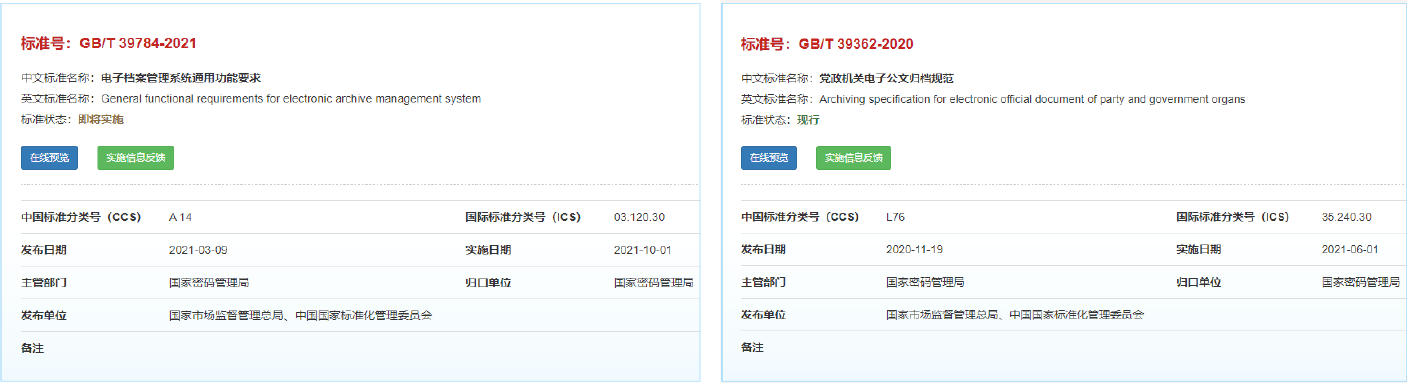Click 主管部门 value 国家密码管理局 in GB/T 39784-2021 card
Screen dimensions: 1407x383
208,283
